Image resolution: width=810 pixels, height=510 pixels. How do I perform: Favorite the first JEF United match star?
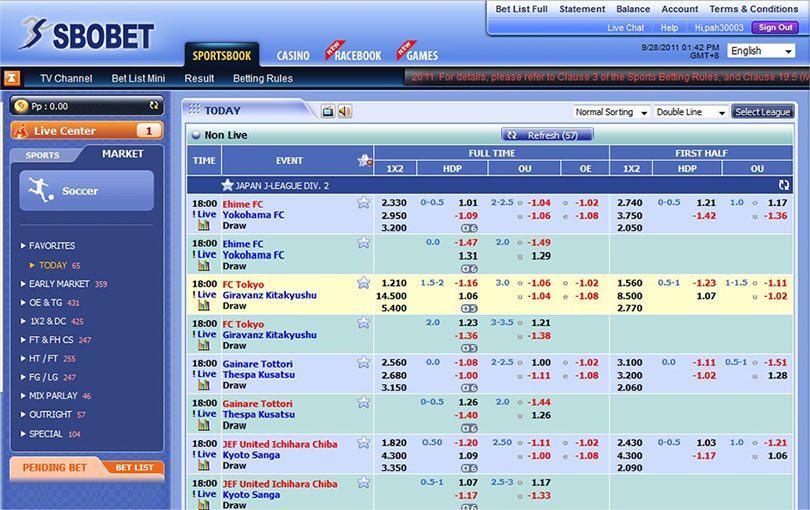tap(364, 442)
